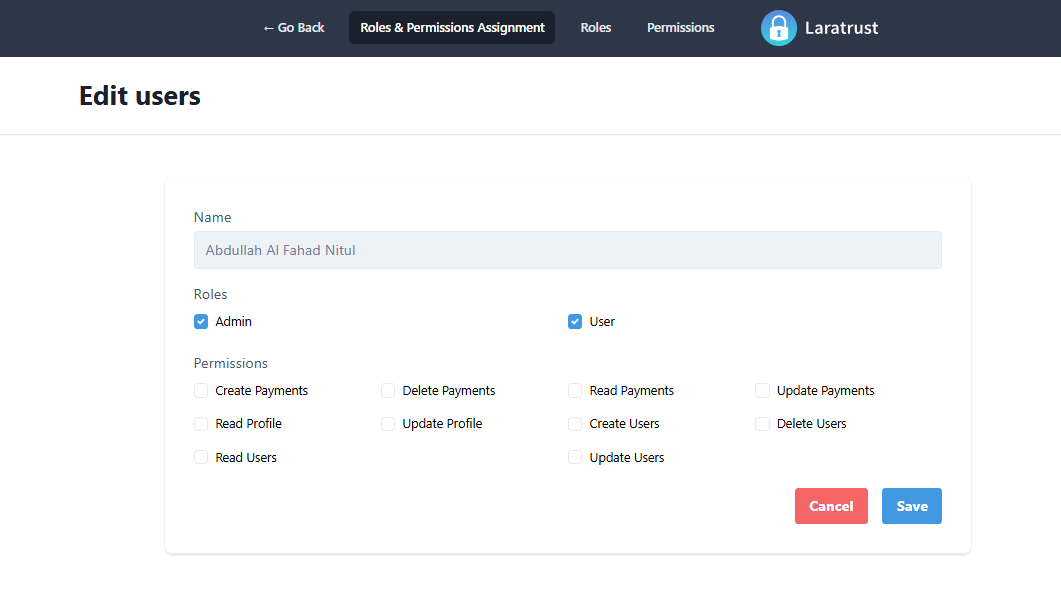1061x613 pixels.
Task: Go back using the Go Back link
Action: [x=294, y=28]
